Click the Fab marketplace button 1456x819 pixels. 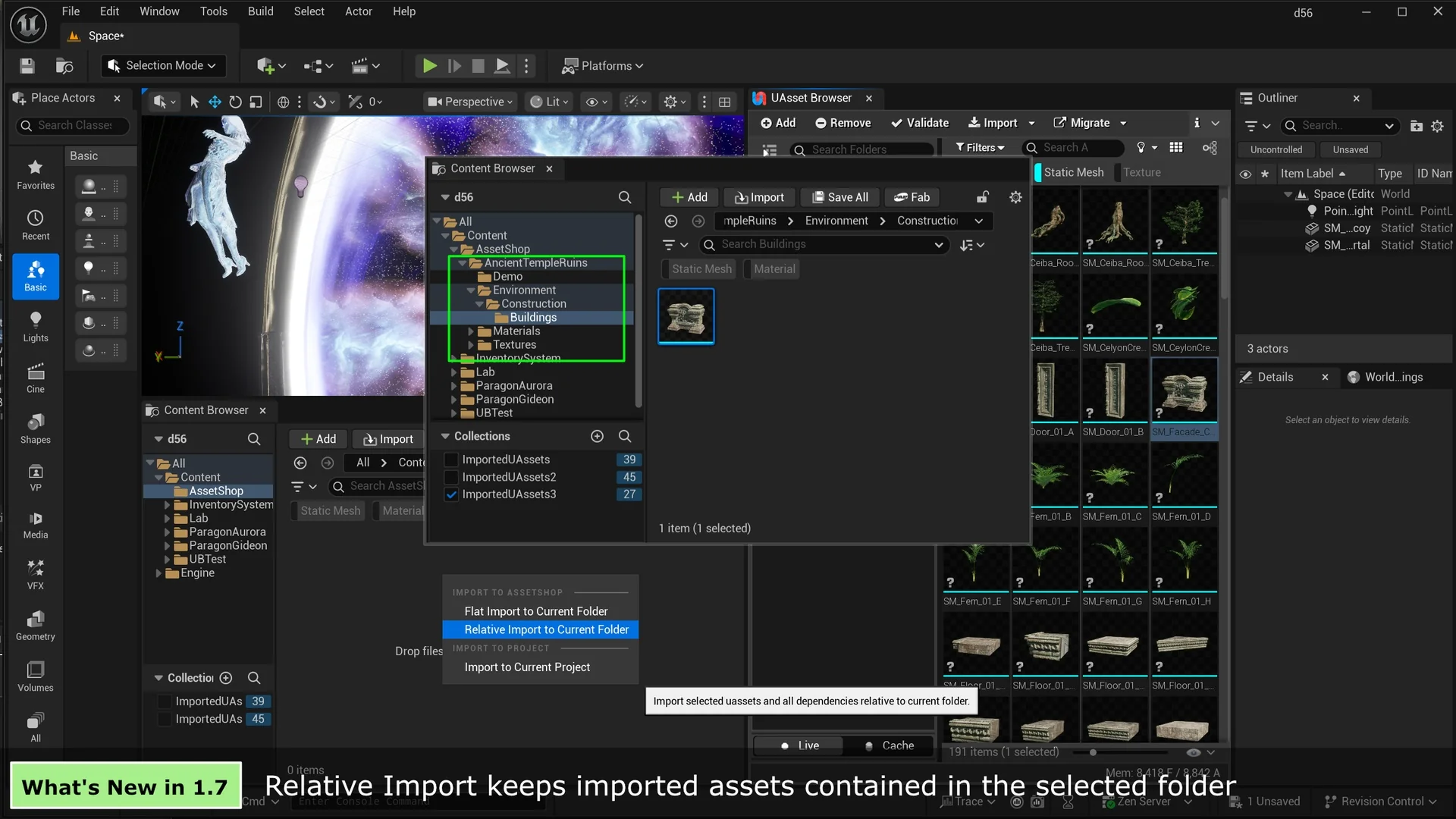912,197
